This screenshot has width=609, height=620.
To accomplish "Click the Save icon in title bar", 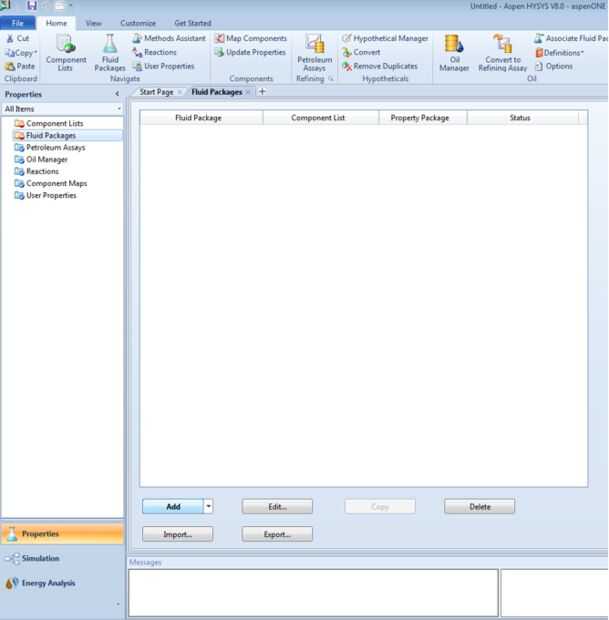I will coord(32,6).
